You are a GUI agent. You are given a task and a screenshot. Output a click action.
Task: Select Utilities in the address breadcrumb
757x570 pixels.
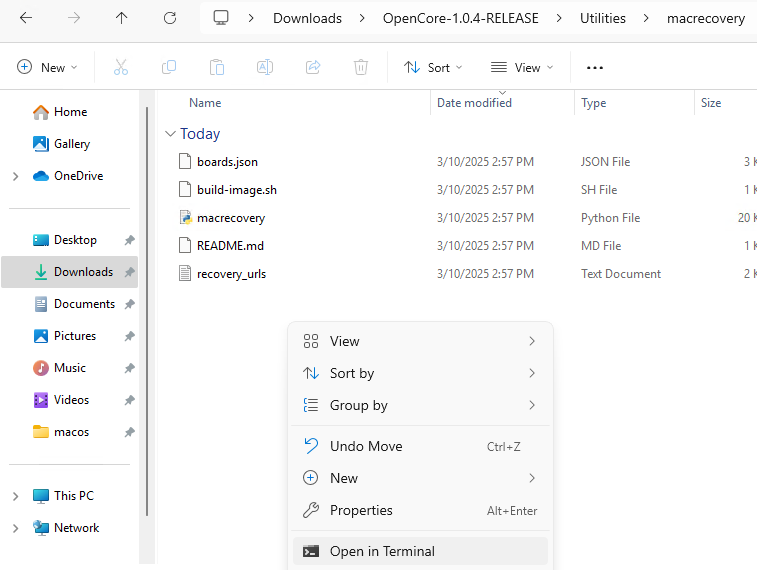tap(603, 18)
